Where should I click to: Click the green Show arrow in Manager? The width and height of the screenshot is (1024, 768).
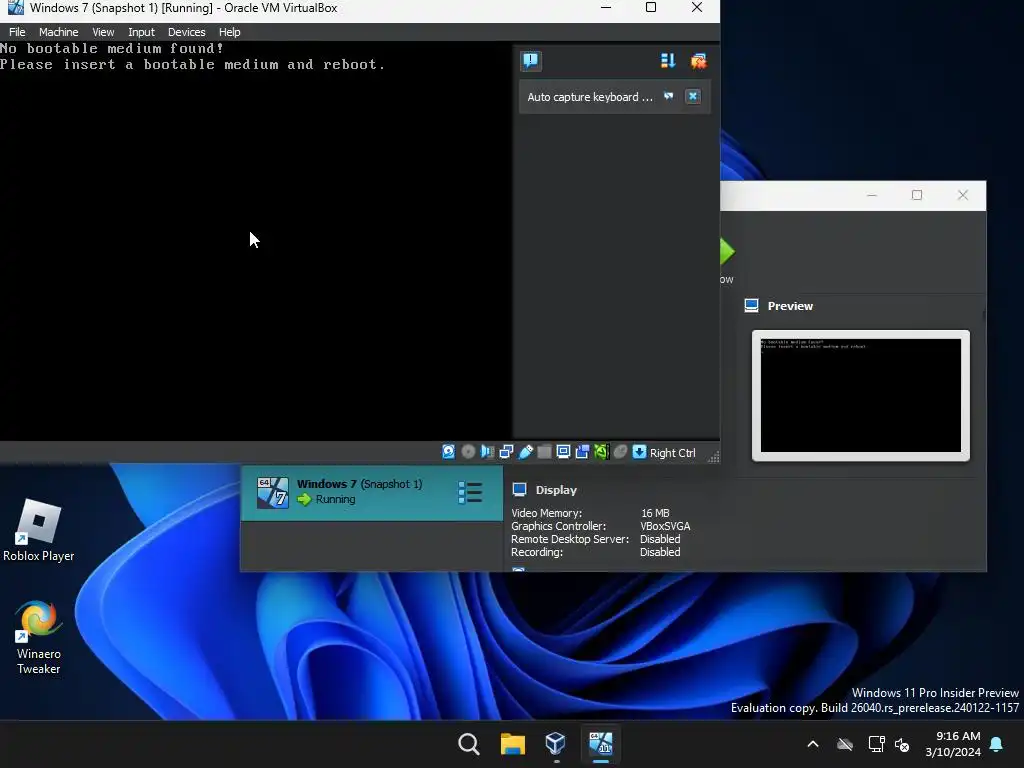728,252
